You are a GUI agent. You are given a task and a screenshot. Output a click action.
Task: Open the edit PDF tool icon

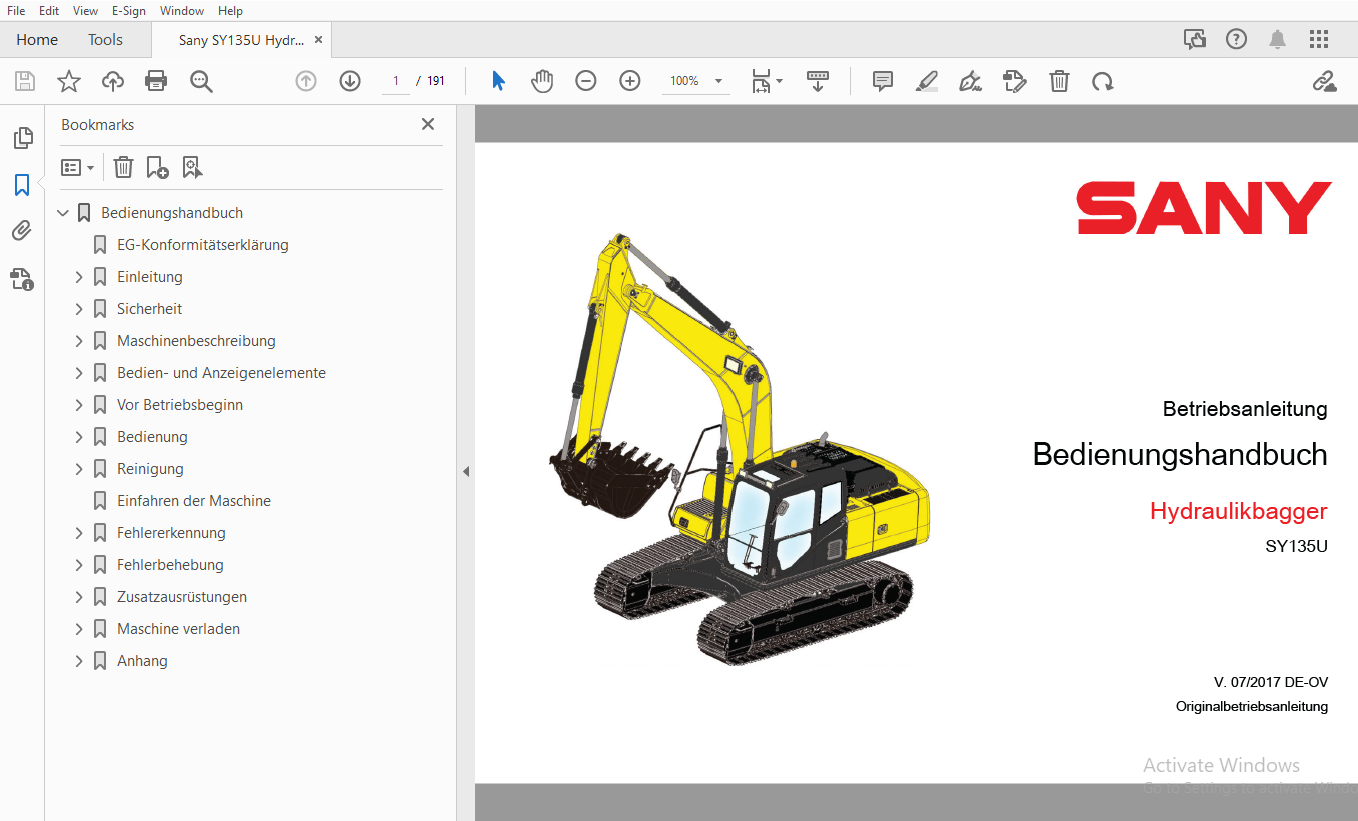pyautogui.click(x=1015, y=81)
